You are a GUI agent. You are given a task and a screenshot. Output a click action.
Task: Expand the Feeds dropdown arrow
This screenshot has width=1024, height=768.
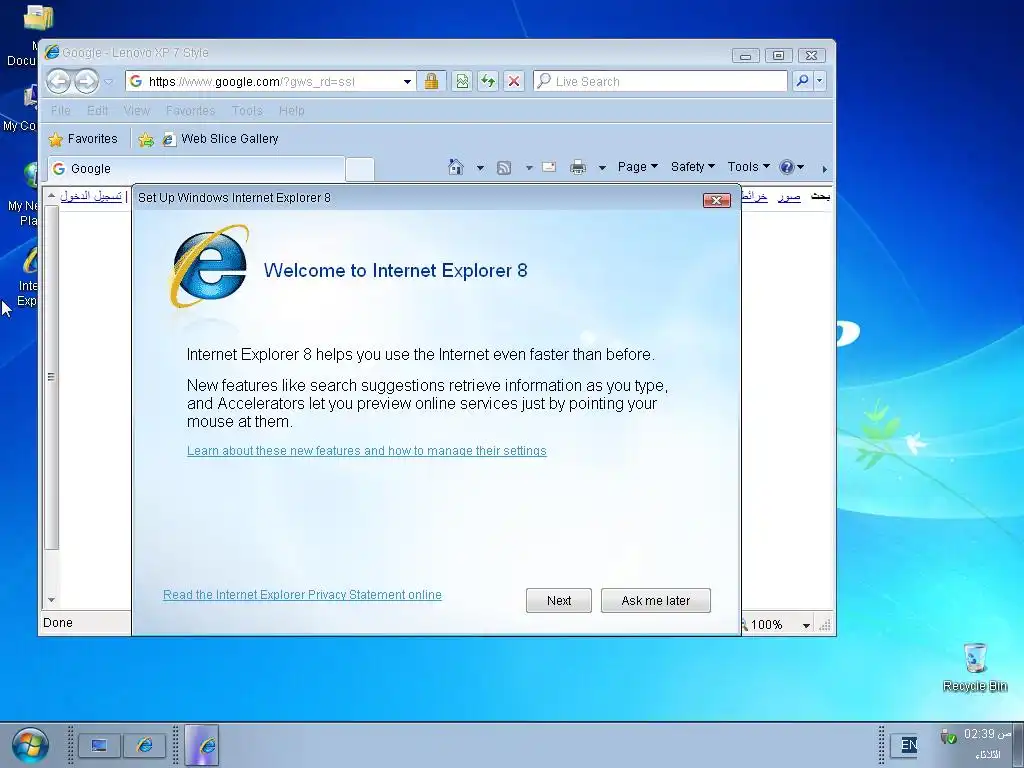coord(529,168)
